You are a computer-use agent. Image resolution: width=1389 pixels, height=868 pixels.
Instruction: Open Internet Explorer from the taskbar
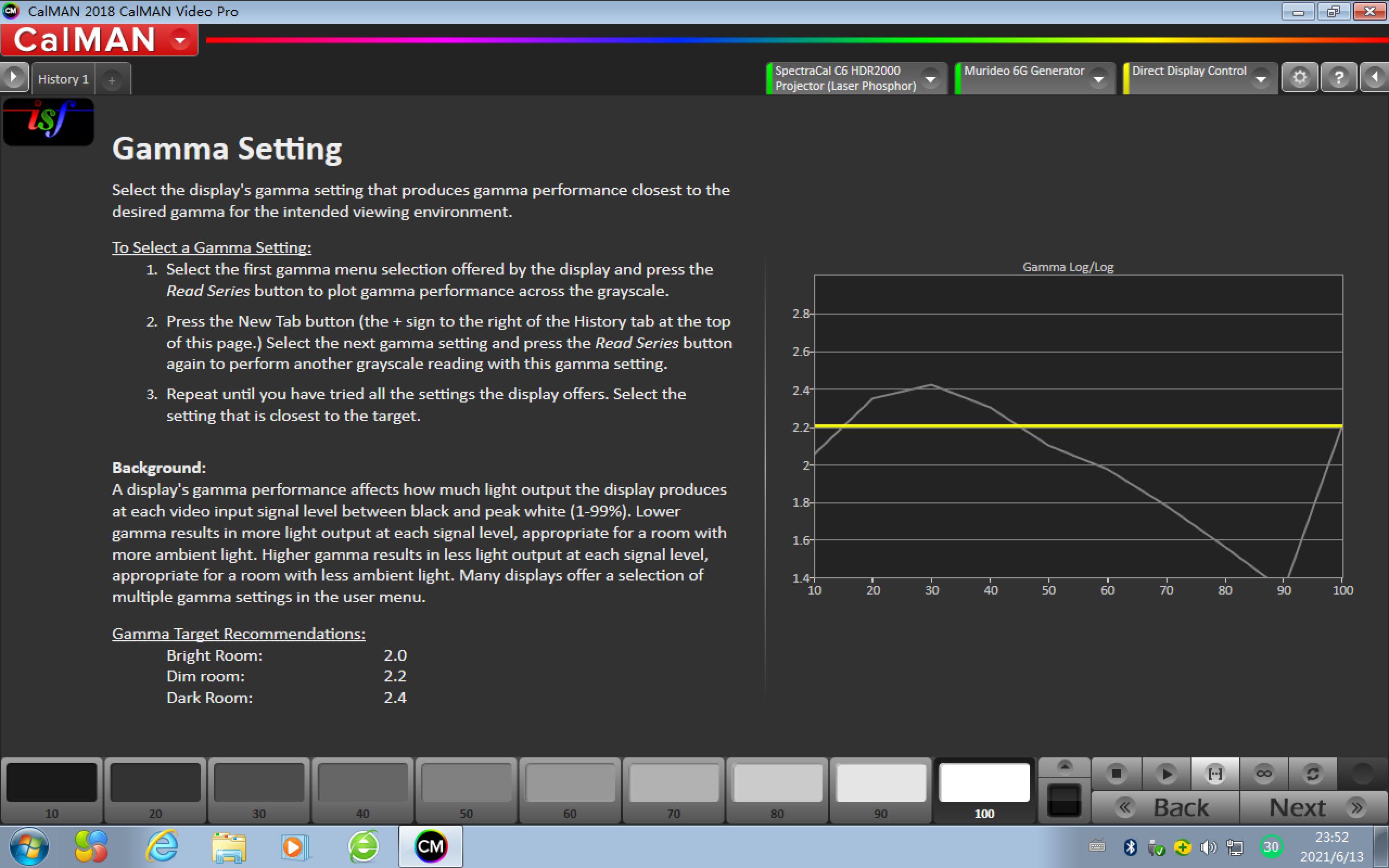(x=162, y=847)
